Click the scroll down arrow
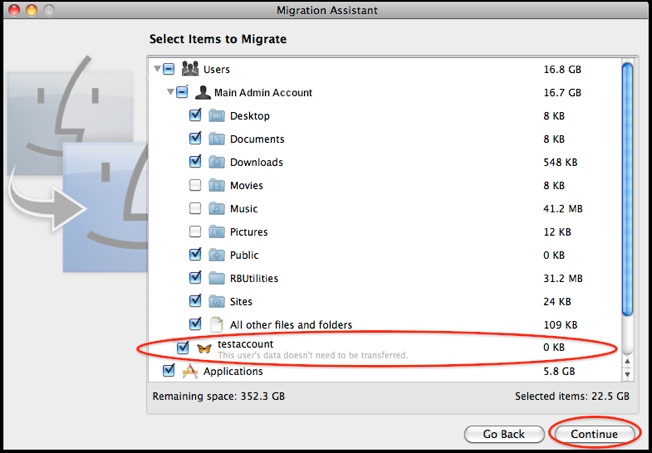The height and width of the screenshot is (453, 652). pos(627,375)
